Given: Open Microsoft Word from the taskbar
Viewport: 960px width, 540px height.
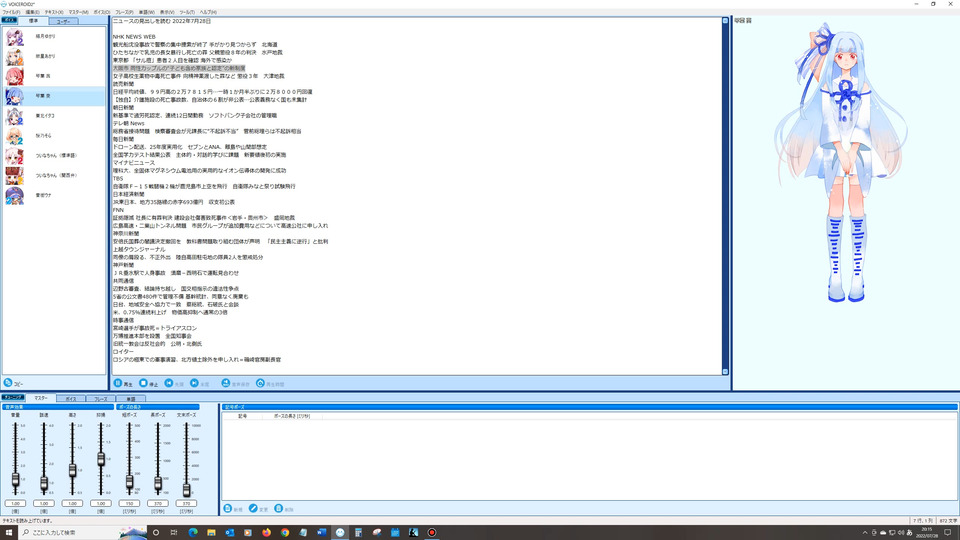Looking at the screenshot, I should point(321,533).
